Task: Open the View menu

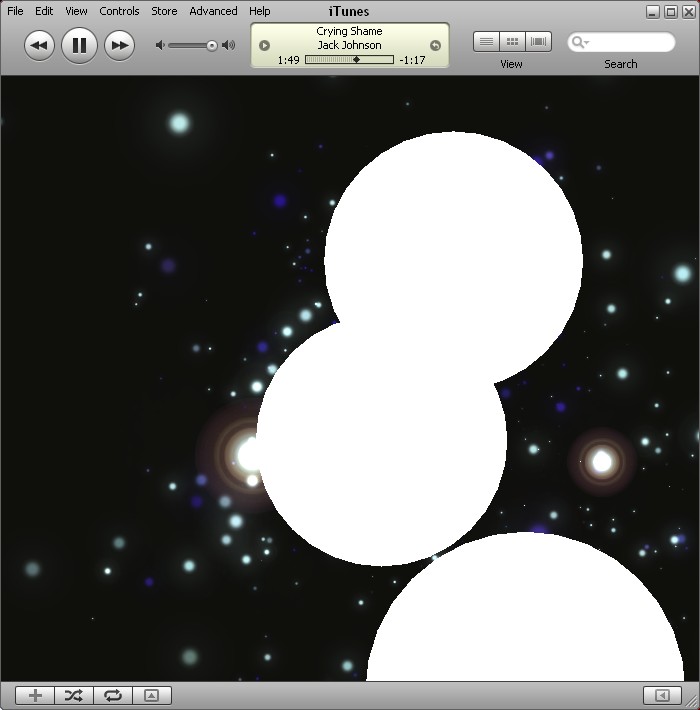Action: tap(76, 11)
